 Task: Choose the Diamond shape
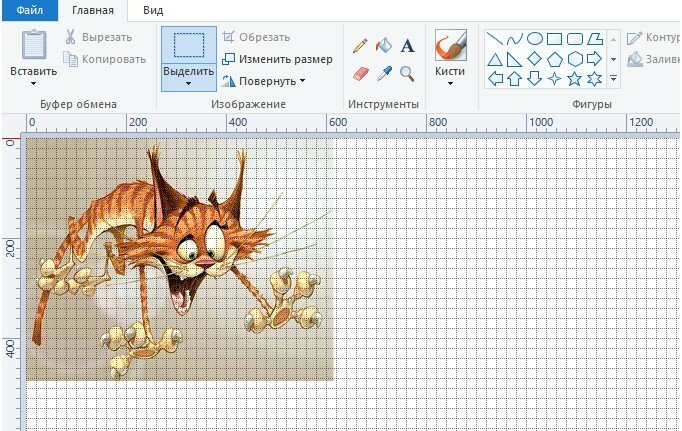pos(535,59)
